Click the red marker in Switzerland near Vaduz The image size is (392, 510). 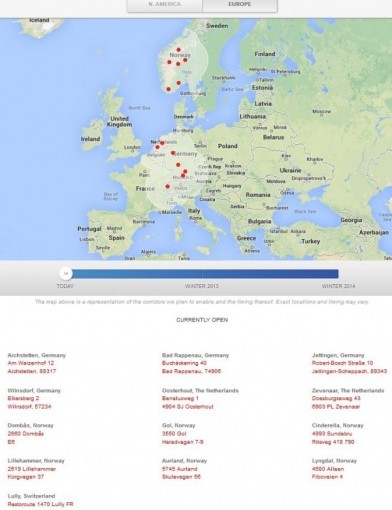[x=168, y=187]
